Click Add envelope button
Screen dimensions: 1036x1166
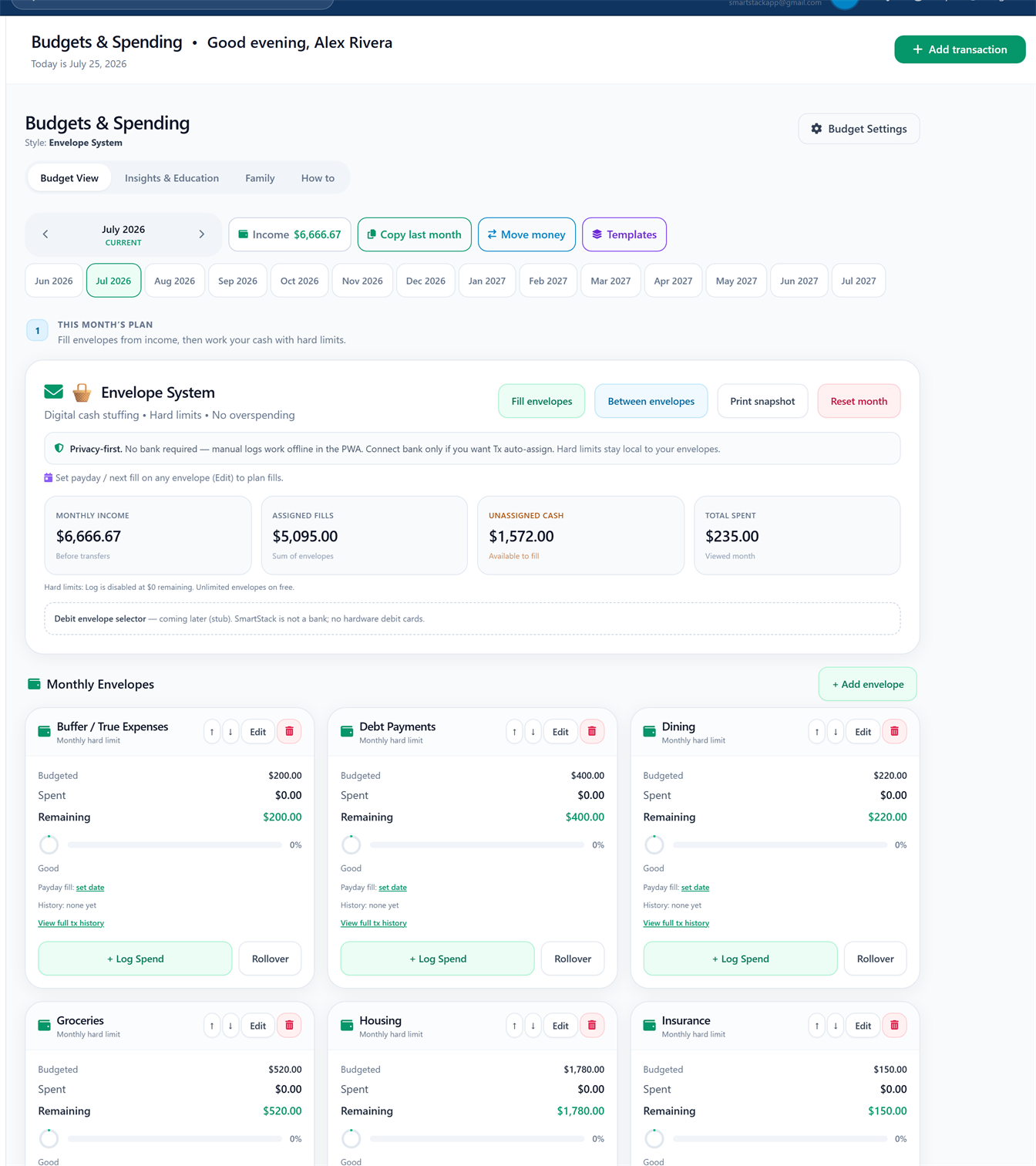tap(867, 684)
